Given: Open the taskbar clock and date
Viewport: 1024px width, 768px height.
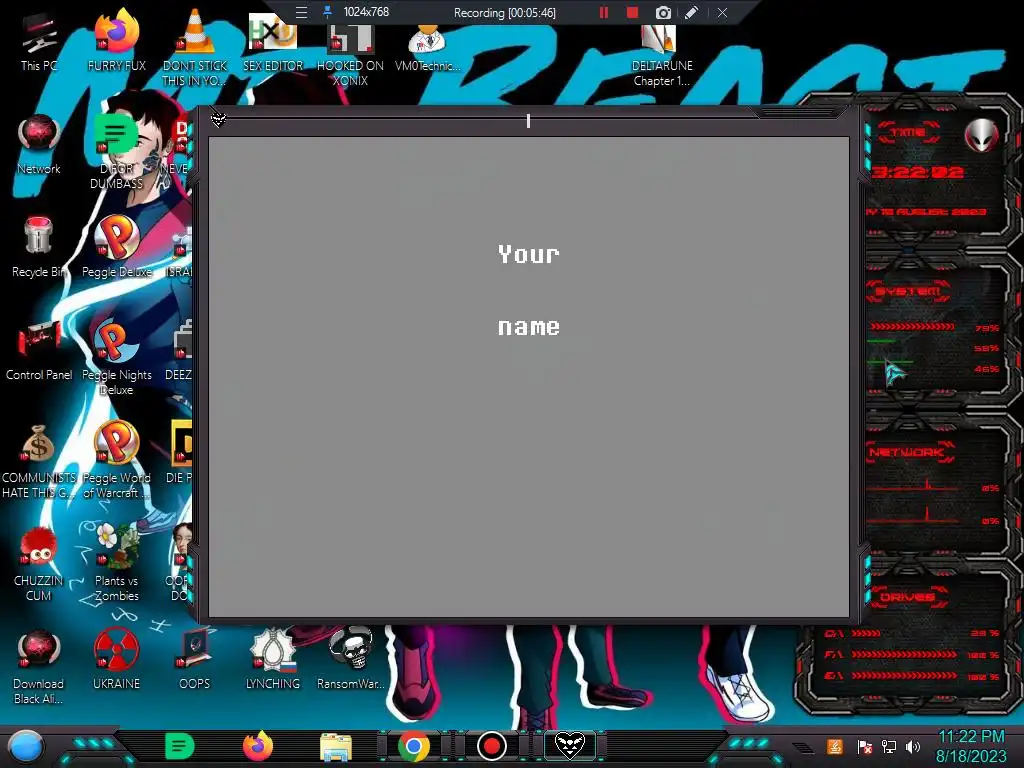Looking at the screenshot, I should click(x=971, y=746).
